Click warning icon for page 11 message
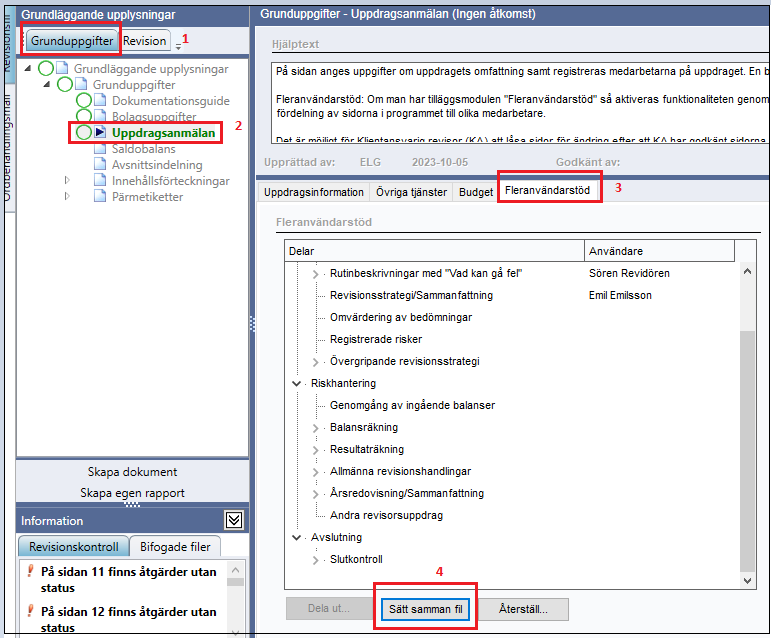The height and width of the screenshot is (638, 771). pyautogui.click(x=30, y=571)
